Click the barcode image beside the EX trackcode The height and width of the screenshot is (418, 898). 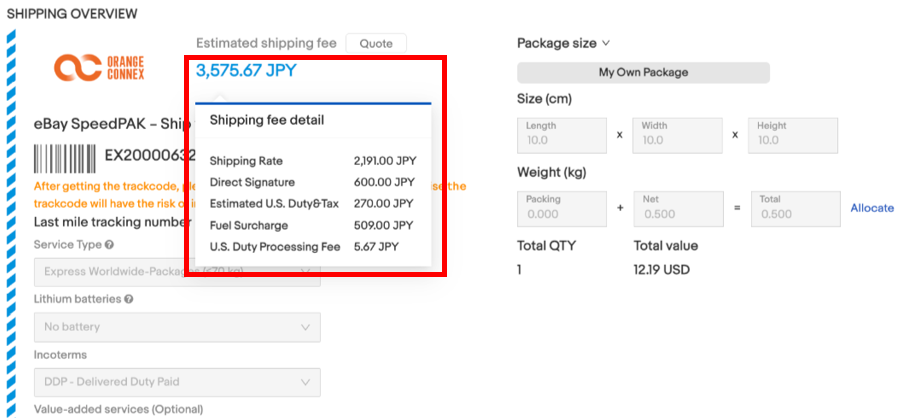(x=65, y=159)
